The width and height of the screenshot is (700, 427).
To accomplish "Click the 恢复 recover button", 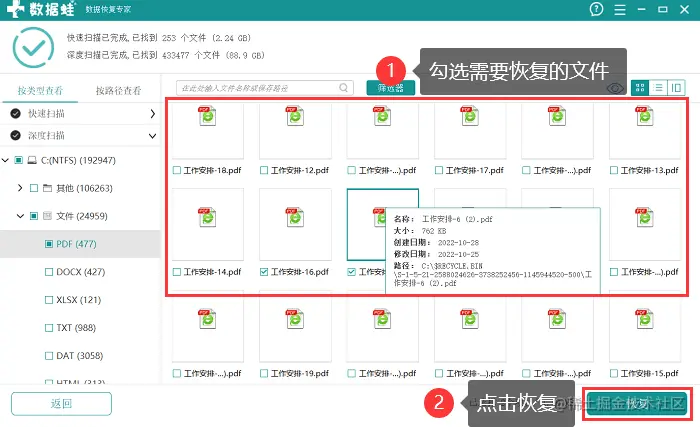I will (637, 404).
